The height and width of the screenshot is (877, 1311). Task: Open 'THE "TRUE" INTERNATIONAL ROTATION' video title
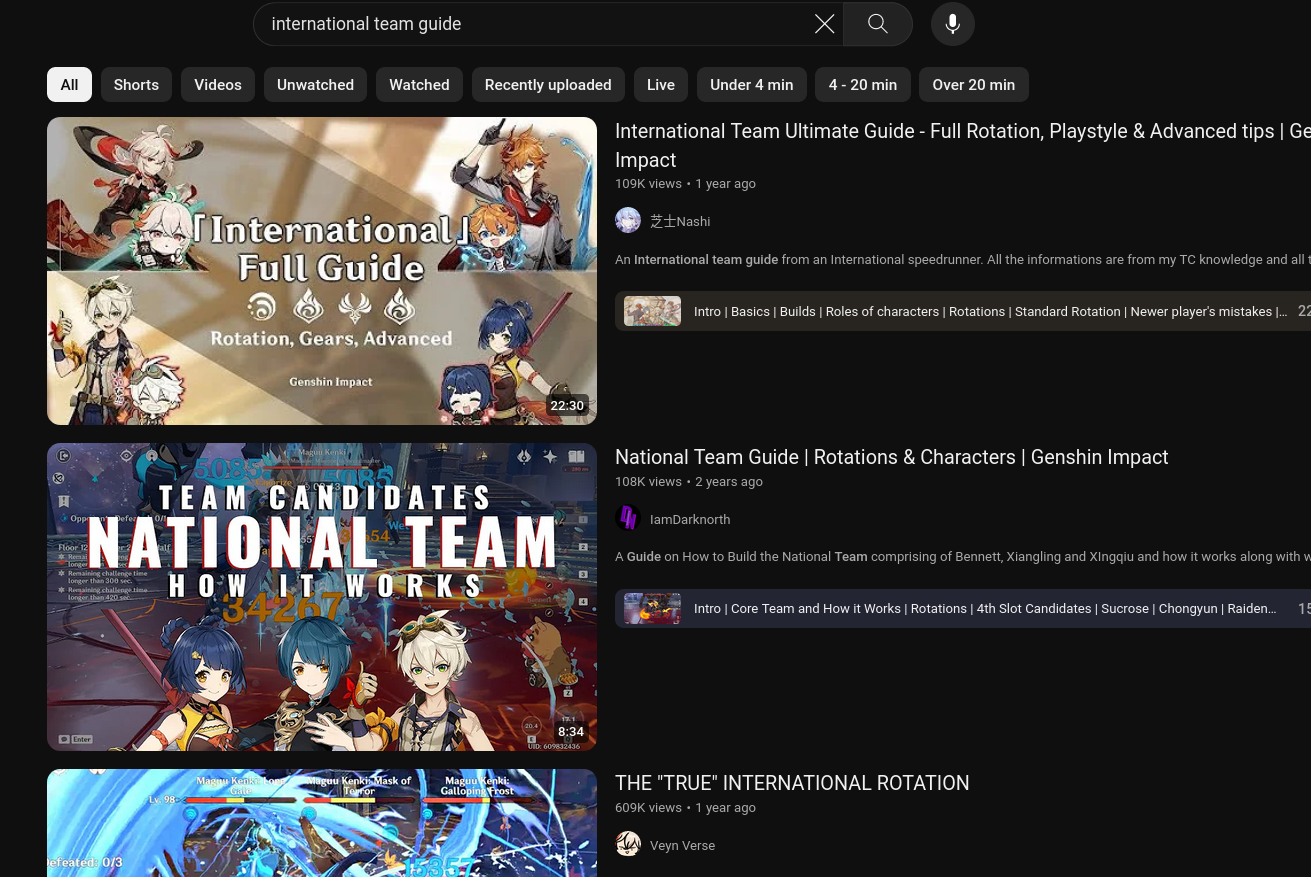[792, 783]
